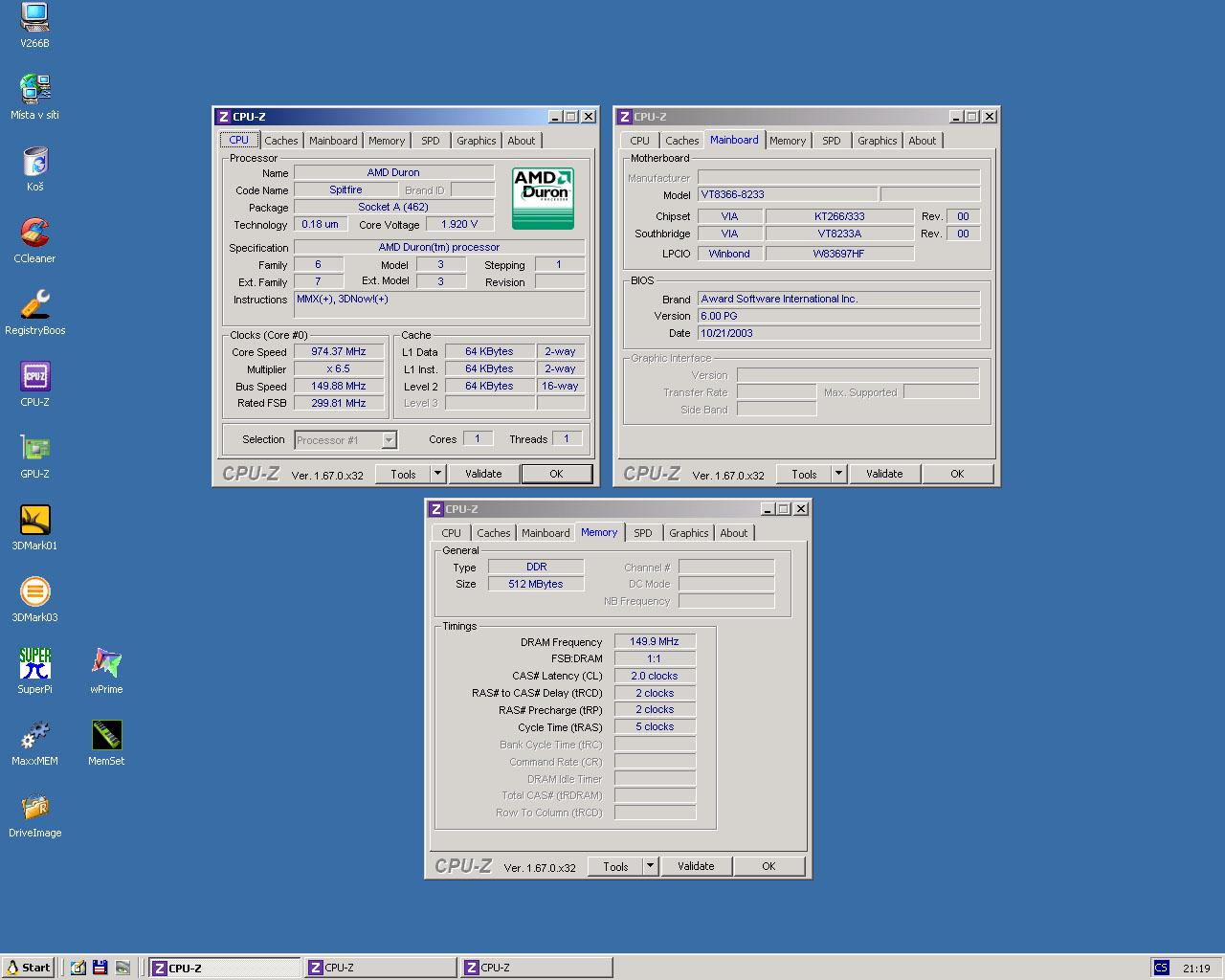Switch to CPU tab in Memory window
The image size is (1225, 980).
point(452,533)
